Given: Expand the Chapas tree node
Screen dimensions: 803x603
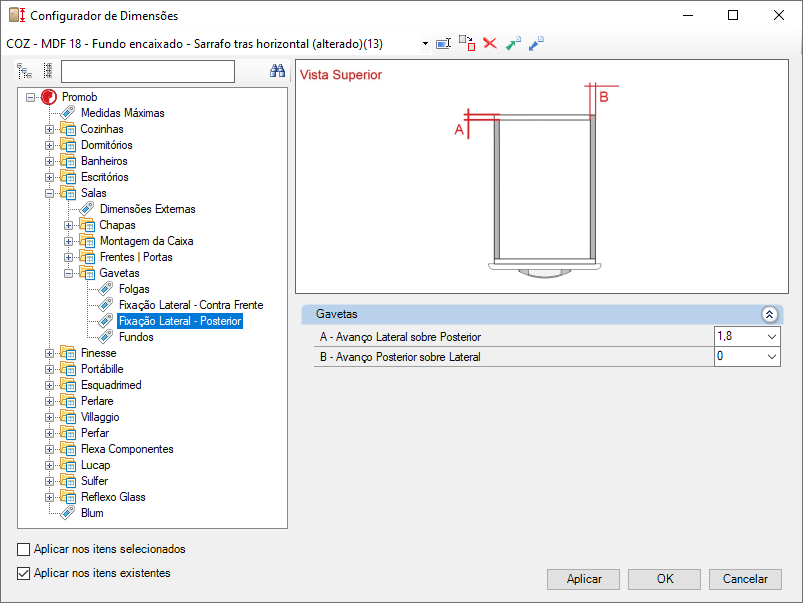Looking at the screenshot, I should (x=69, y=225).
